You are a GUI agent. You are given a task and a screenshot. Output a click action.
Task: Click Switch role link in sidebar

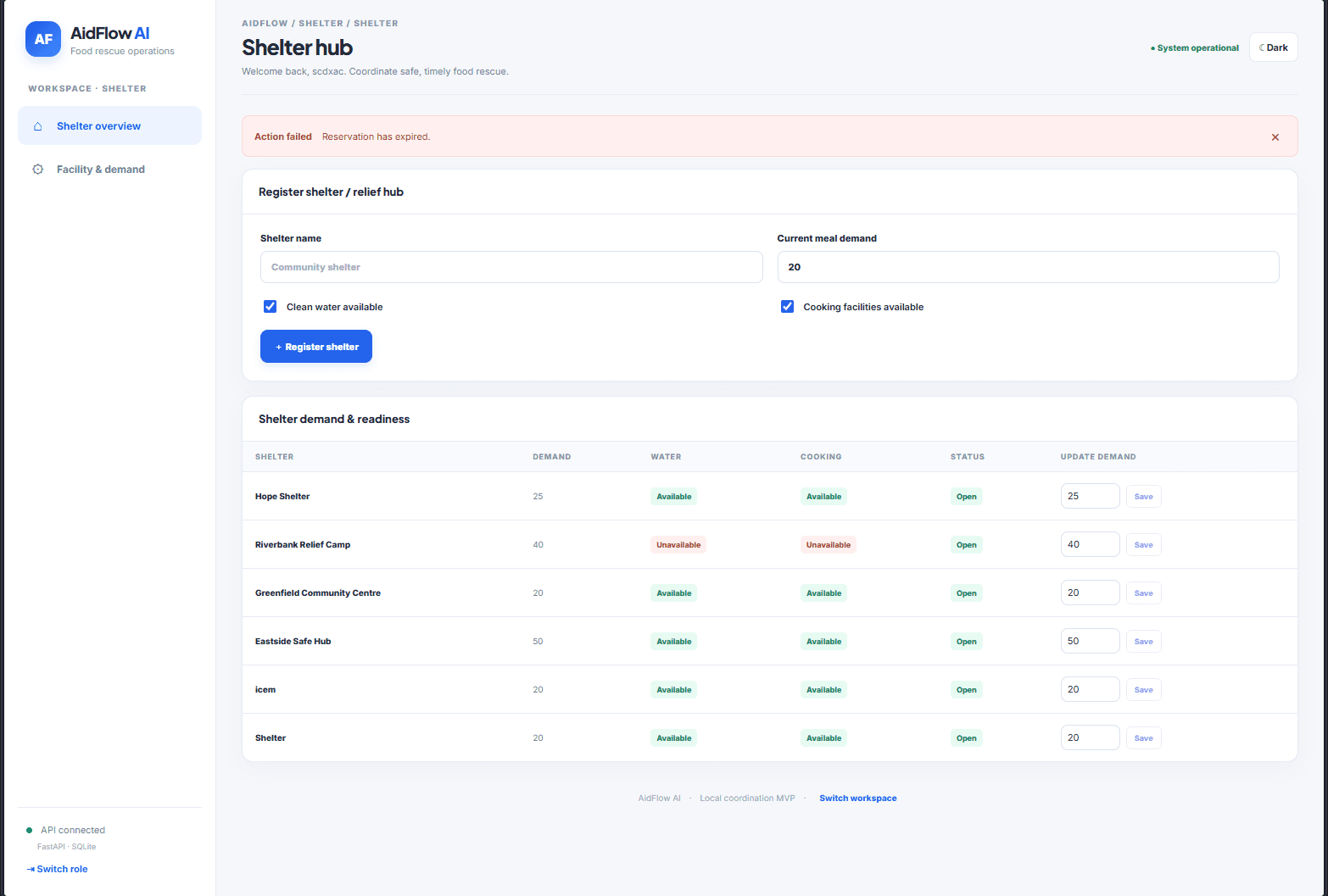tap(58, 869)
